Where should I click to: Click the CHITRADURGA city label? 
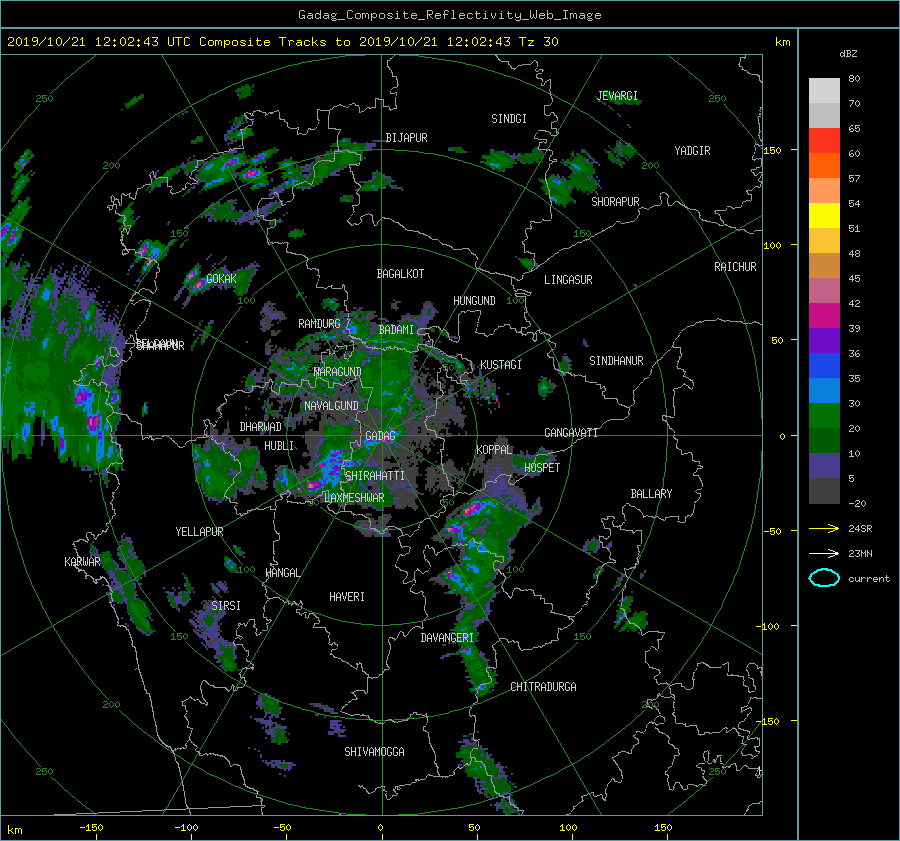[544, 687]
